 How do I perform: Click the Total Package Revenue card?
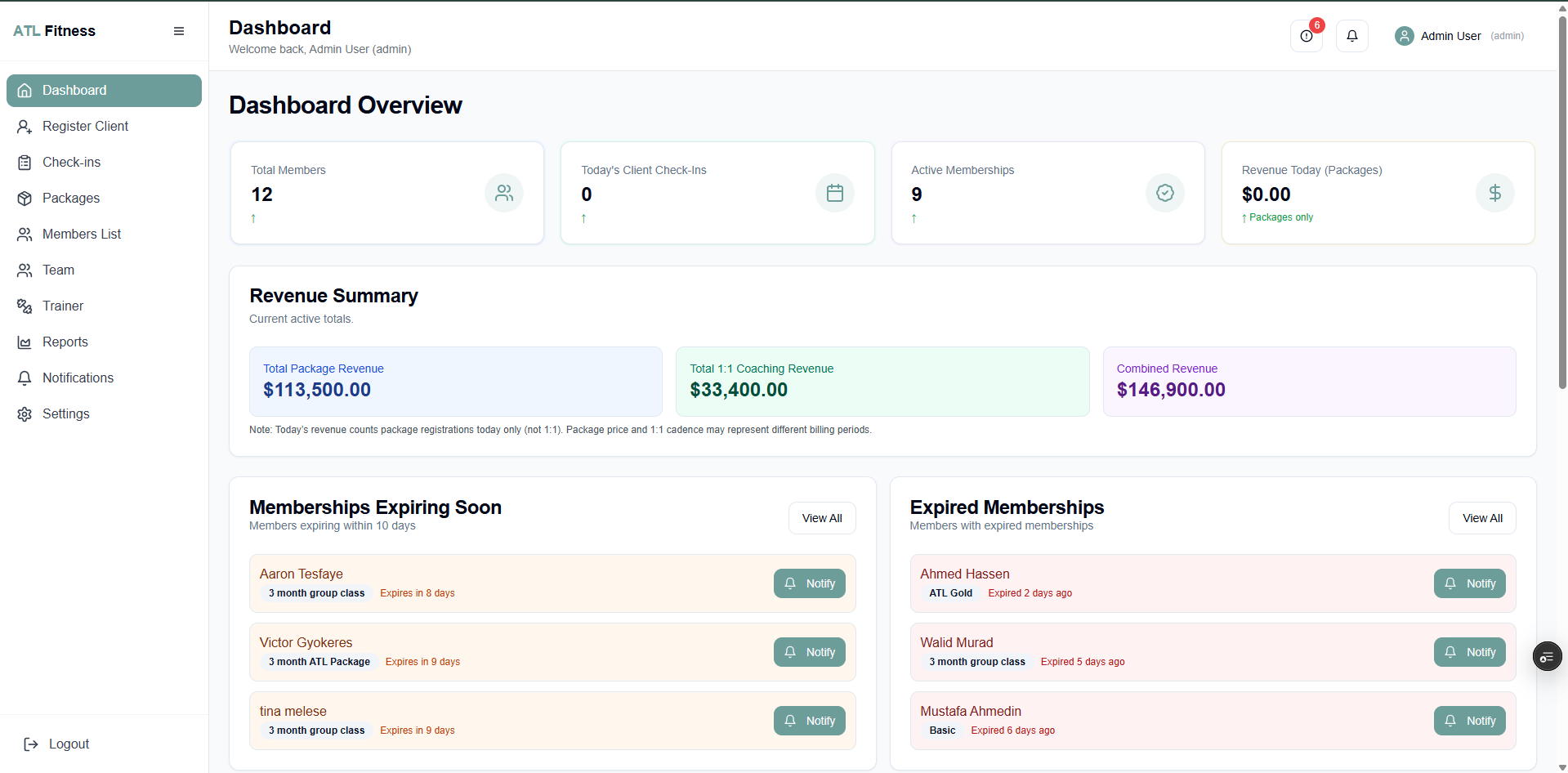tap(456, 382)
